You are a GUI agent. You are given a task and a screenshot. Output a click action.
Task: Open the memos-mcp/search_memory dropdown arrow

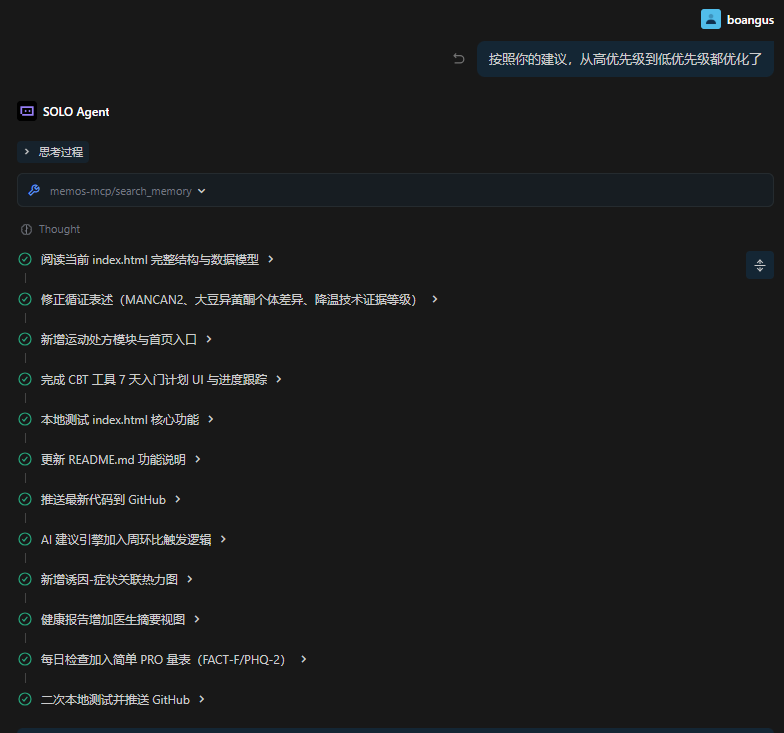(x=202, y=191)
